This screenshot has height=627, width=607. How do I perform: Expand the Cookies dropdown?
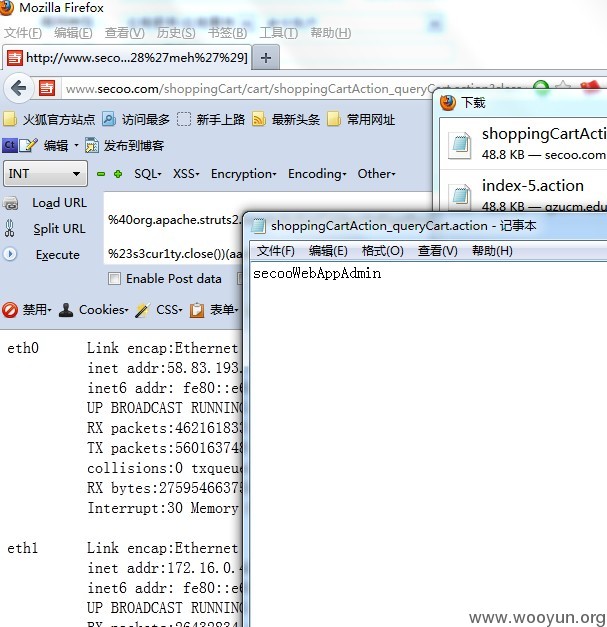(x=126, y=310)
